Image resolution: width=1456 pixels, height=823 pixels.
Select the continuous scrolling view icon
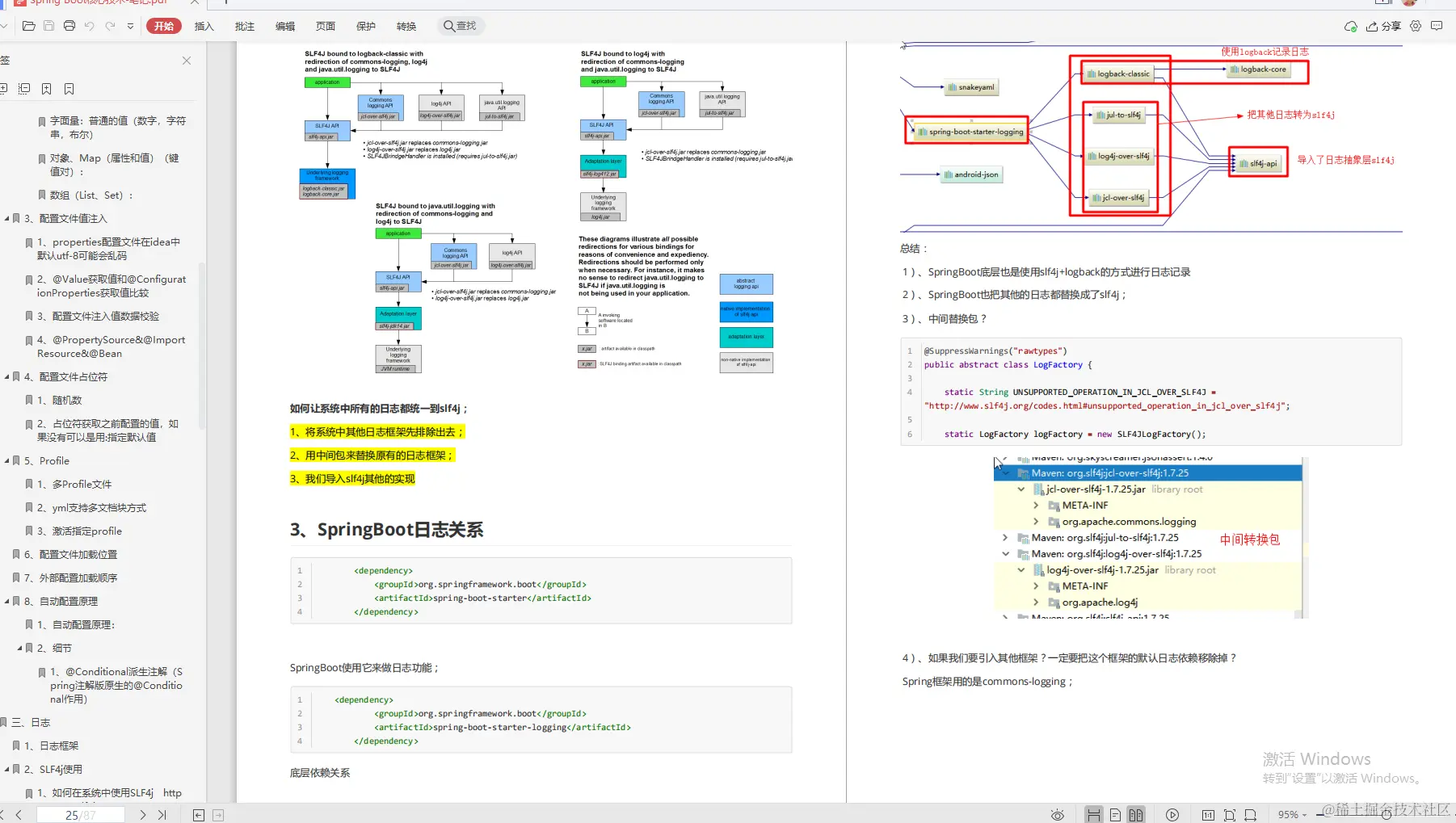[x=1093, y=815]
